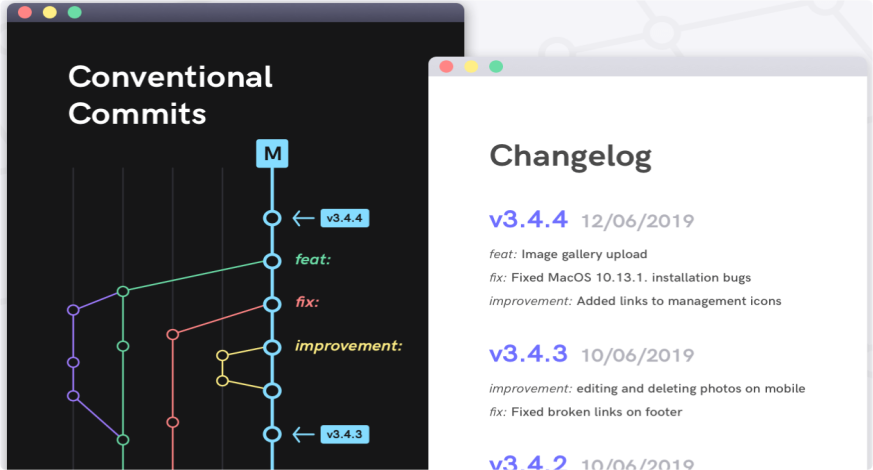Click the lower yellow branch commit node
Screen dimensions: 873x470
[x=222, y=381]
